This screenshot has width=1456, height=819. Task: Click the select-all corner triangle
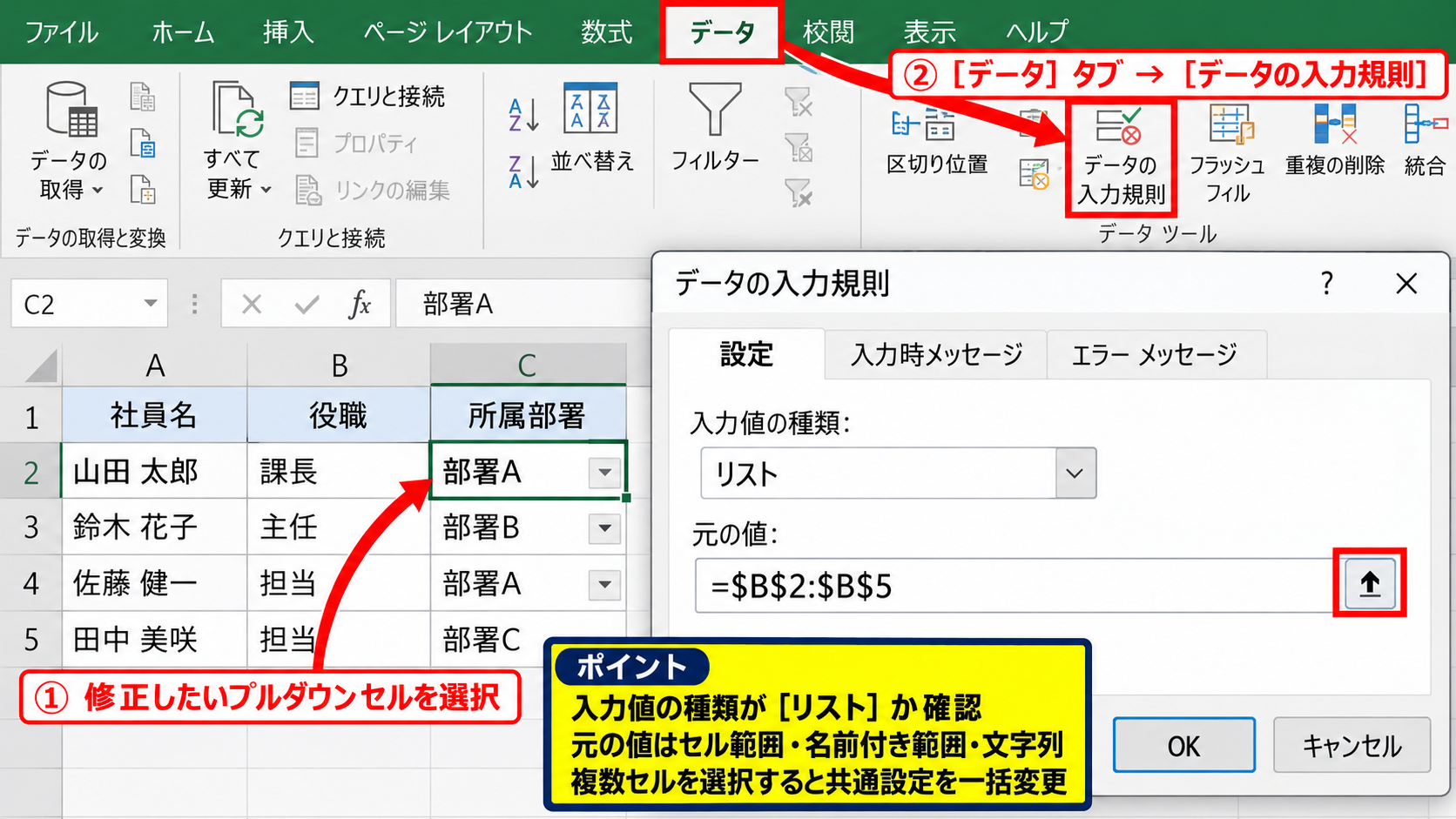[40, 366]
